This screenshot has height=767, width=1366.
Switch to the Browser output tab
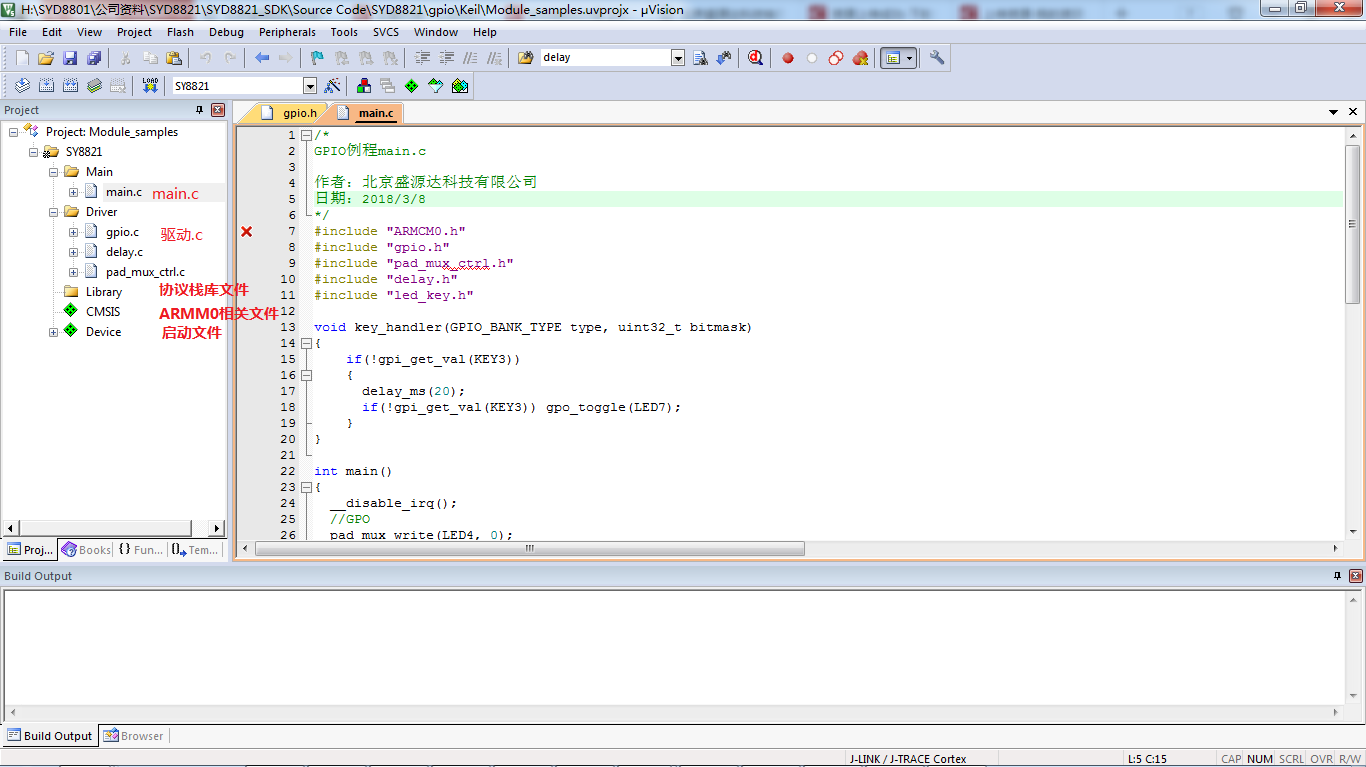133,736
